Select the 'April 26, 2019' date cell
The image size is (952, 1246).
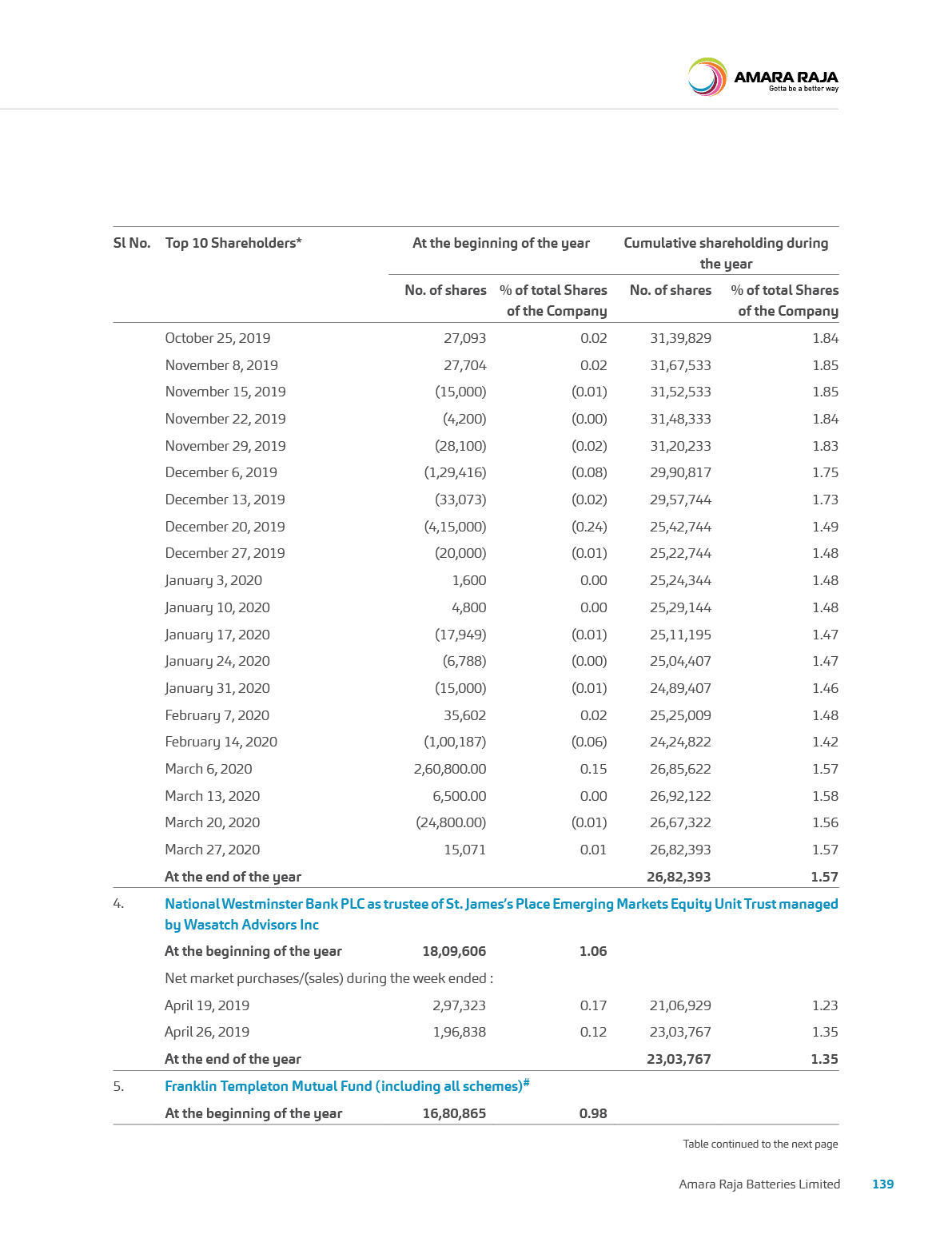point(207,1032)
